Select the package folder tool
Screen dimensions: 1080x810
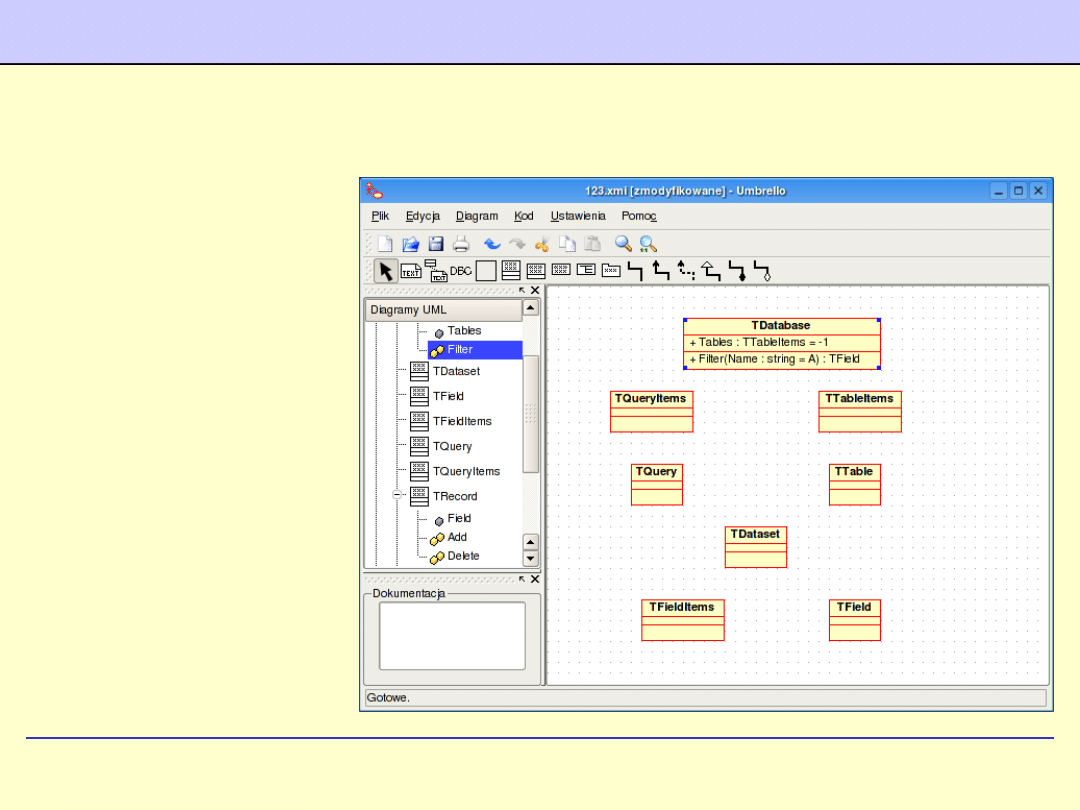pyautogui.click(x=610, y=269)
